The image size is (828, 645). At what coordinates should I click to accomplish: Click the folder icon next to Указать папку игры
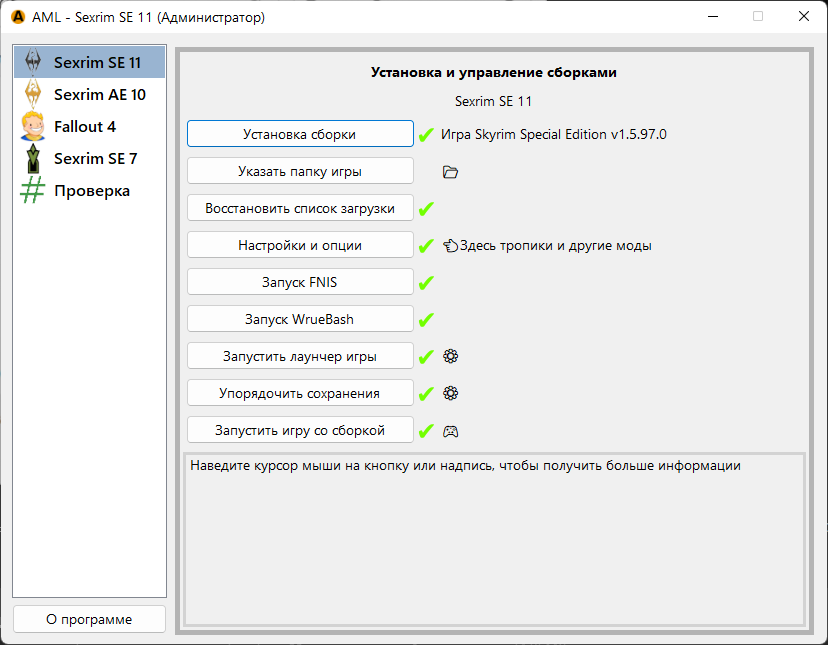click(x=450, y=172)
